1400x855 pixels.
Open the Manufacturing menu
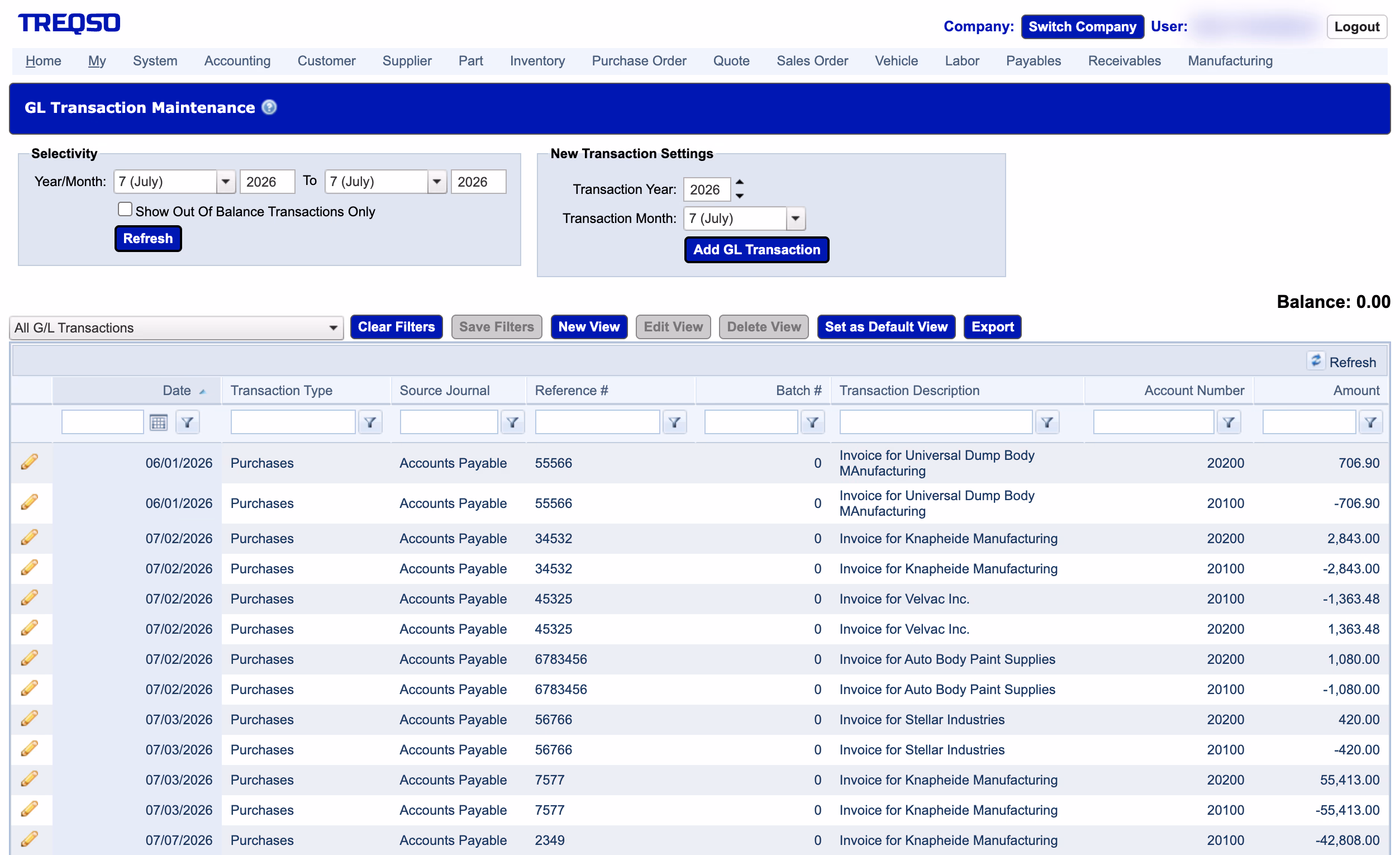coord(1230,61)
